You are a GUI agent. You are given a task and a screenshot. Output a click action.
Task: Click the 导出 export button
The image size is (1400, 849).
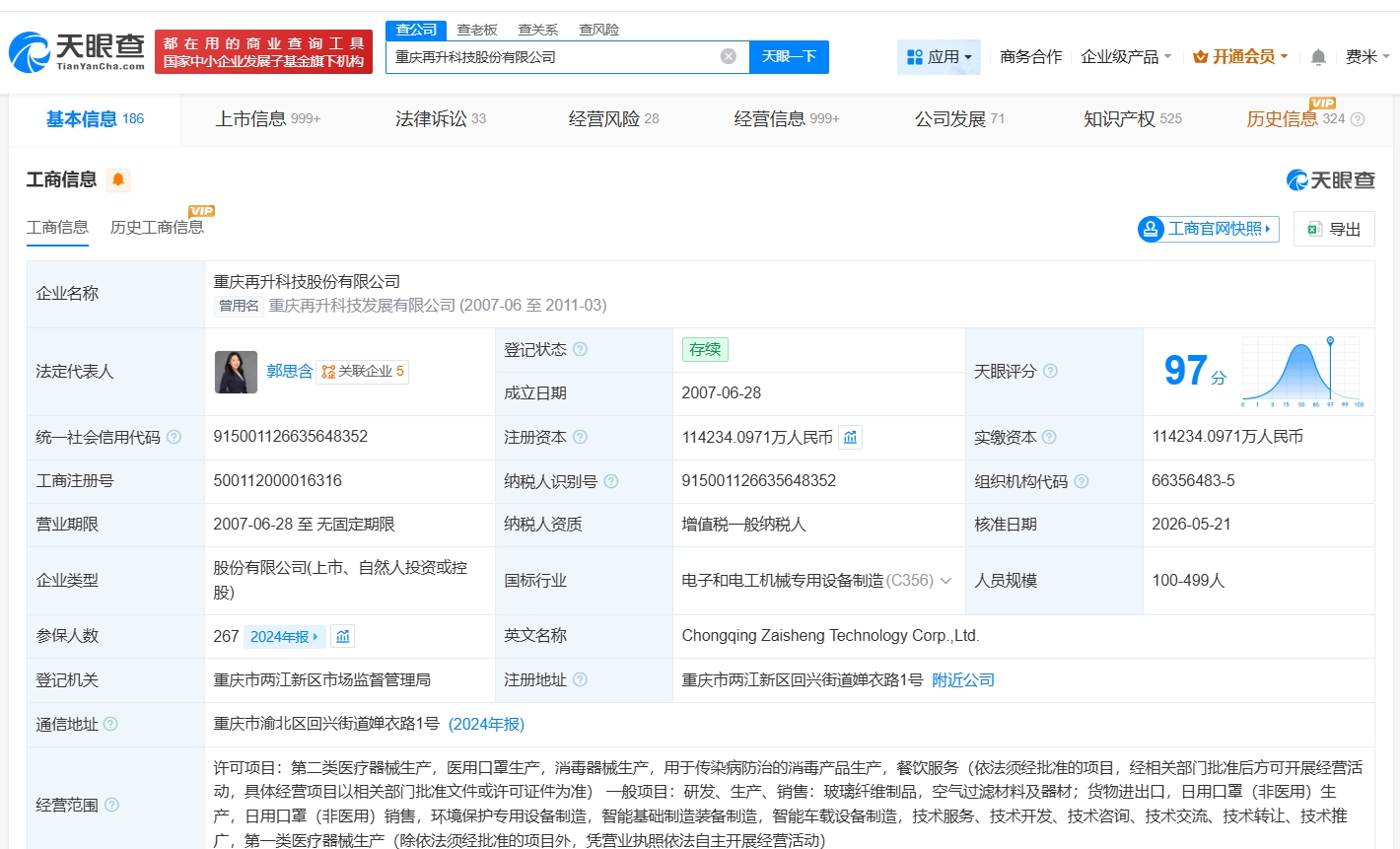tap(1334, 229)
